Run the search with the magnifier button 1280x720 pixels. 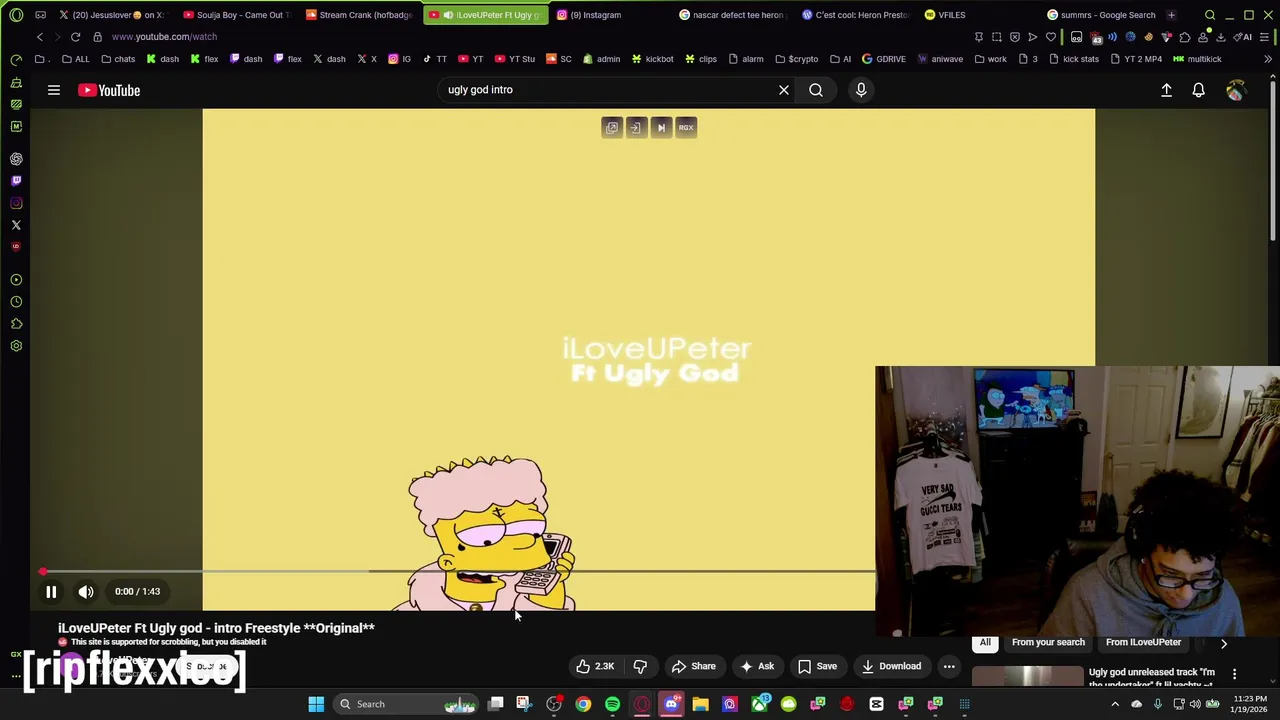[x=816, y=90]
